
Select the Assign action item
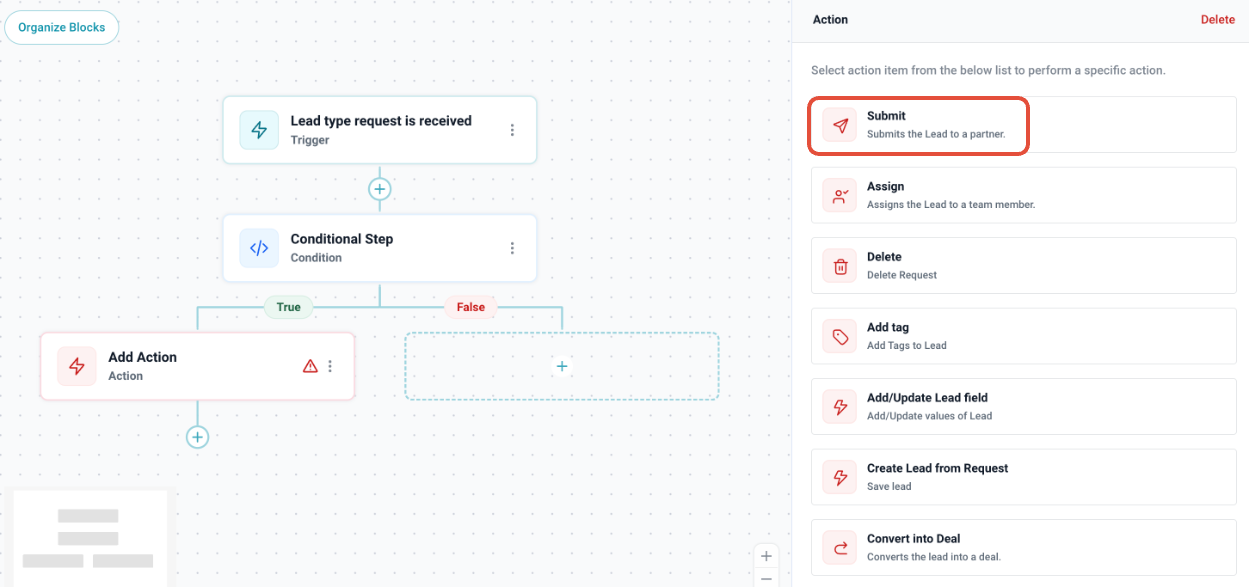point(1023,195)
